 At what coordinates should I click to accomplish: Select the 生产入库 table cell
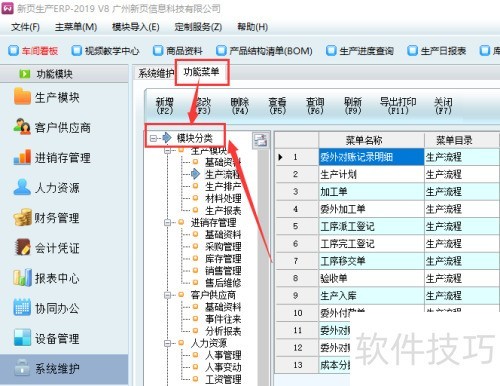pyautogui.click(x=371, y=296)
